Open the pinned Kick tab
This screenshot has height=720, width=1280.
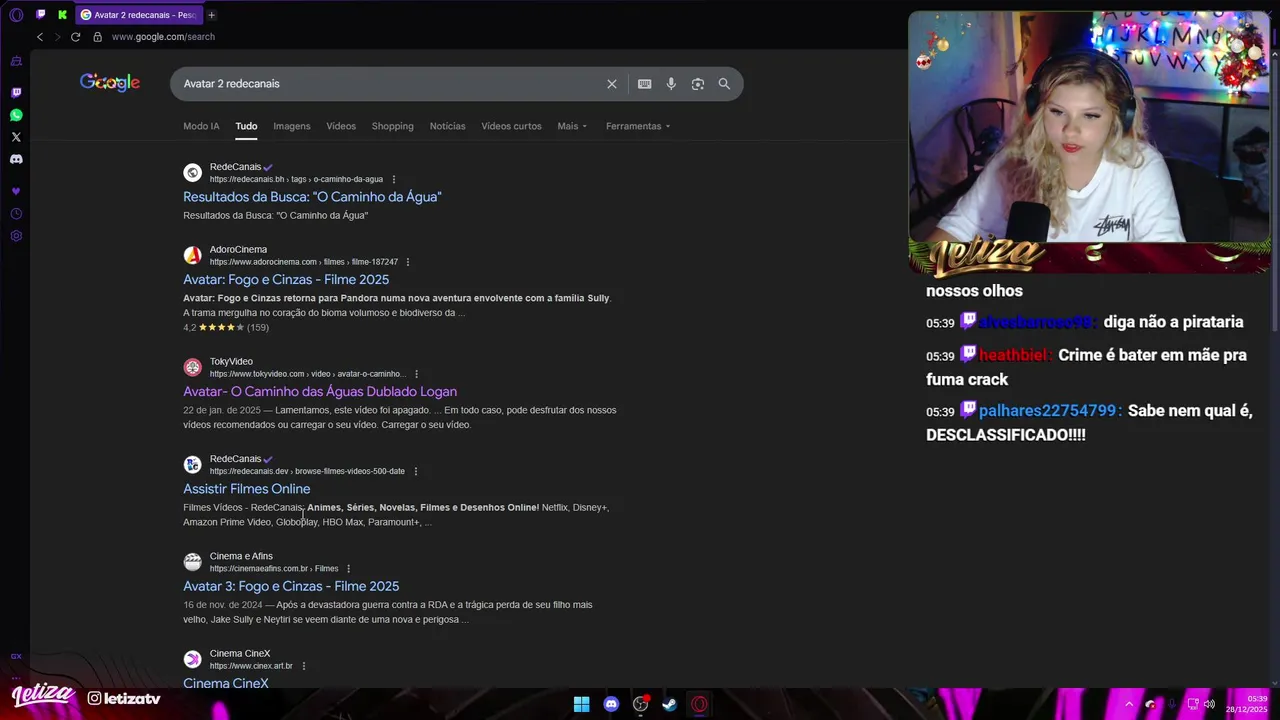tap(62, 15)
